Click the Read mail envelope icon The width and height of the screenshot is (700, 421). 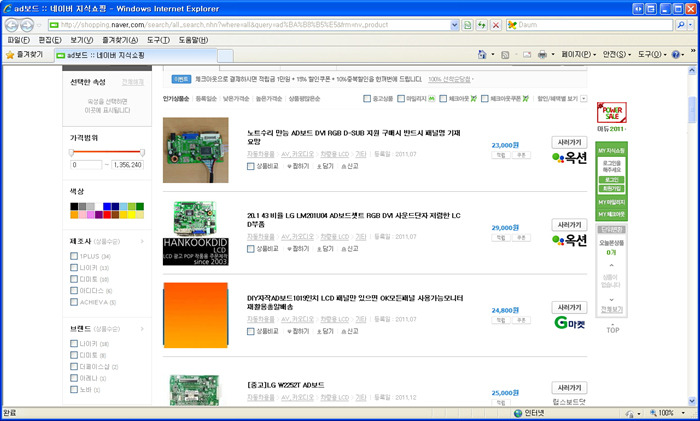[527, 54]
